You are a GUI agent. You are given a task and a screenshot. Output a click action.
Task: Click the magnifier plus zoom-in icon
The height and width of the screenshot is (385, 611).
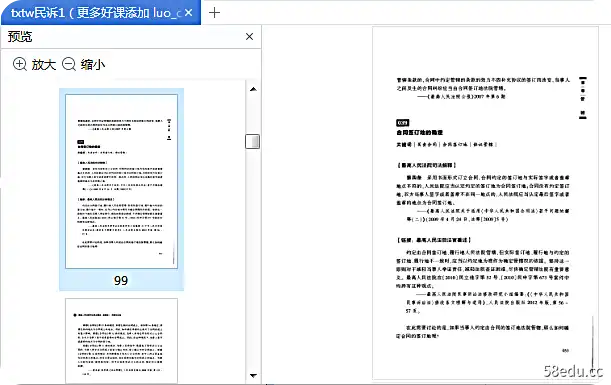(19, 64)
